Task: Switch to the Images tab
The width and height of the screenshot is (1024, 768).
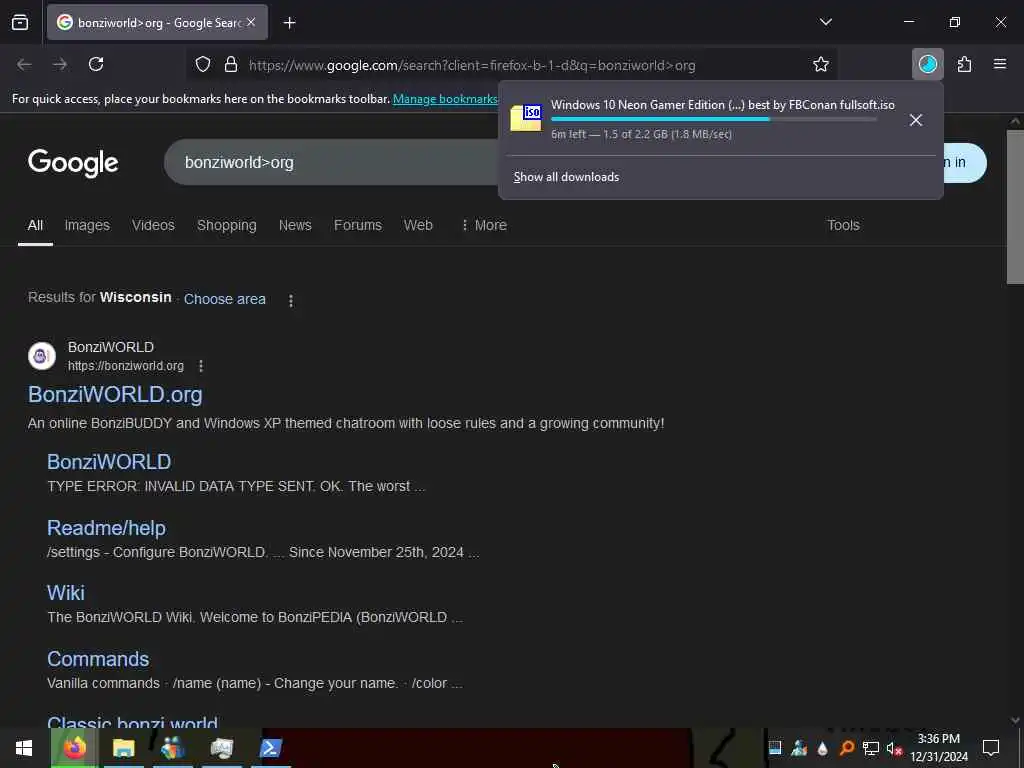Action: pyautogui.click(x=87, y=225)
